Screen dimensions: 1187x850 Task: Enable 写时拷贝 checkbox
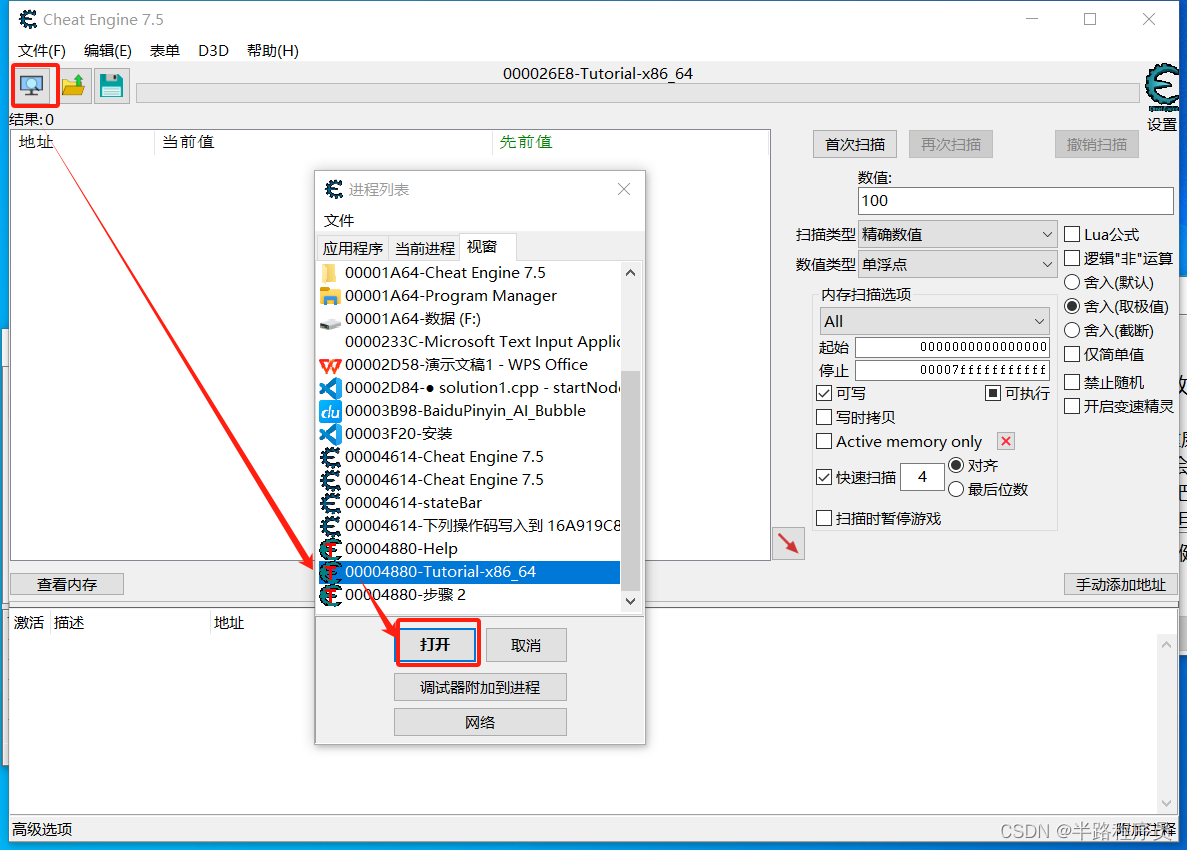(x=824, y=417)
